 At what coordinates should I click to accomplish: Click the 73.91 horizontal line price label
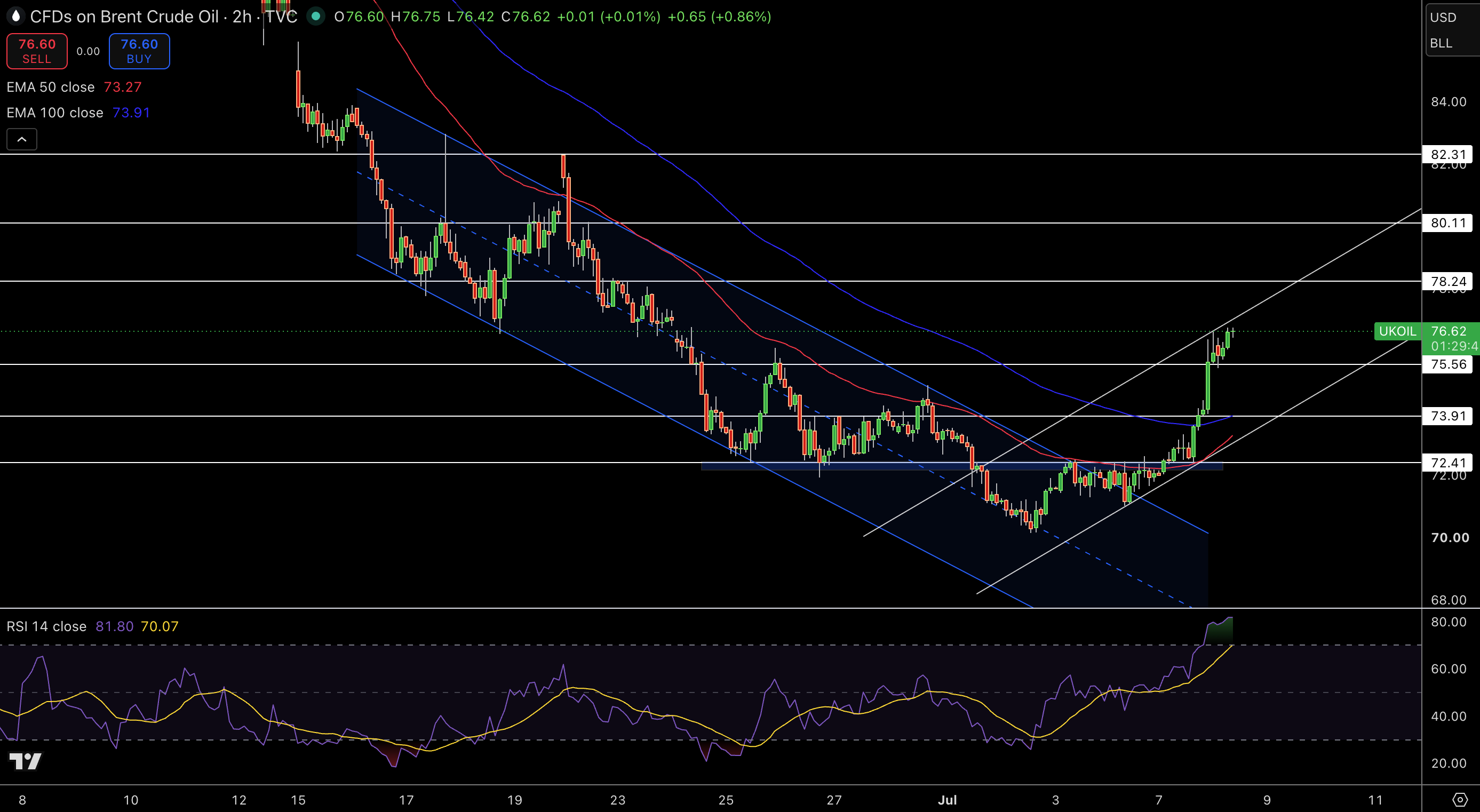tap(1447, 416)
